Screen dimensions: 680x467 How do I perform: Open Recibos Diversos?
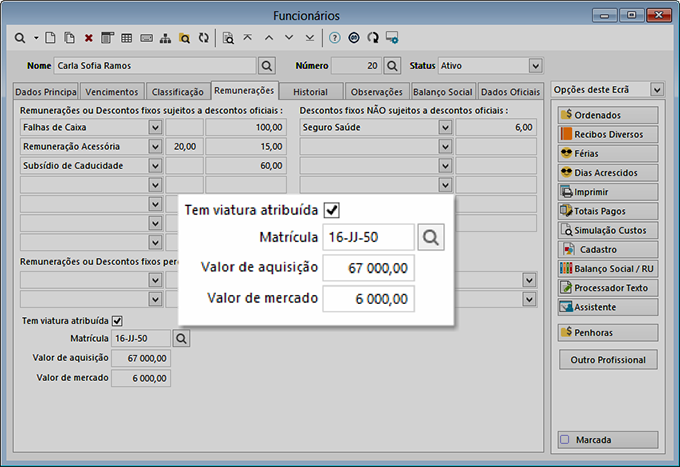[608, 134]
